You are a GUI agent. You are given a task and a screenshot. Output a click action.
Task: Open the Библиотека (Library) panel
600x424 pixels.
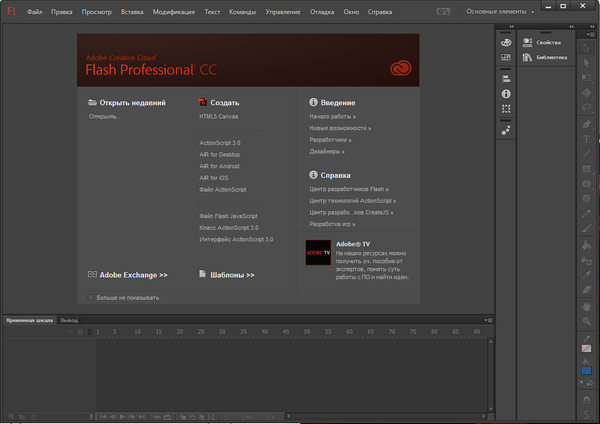[x=550, y=58]
